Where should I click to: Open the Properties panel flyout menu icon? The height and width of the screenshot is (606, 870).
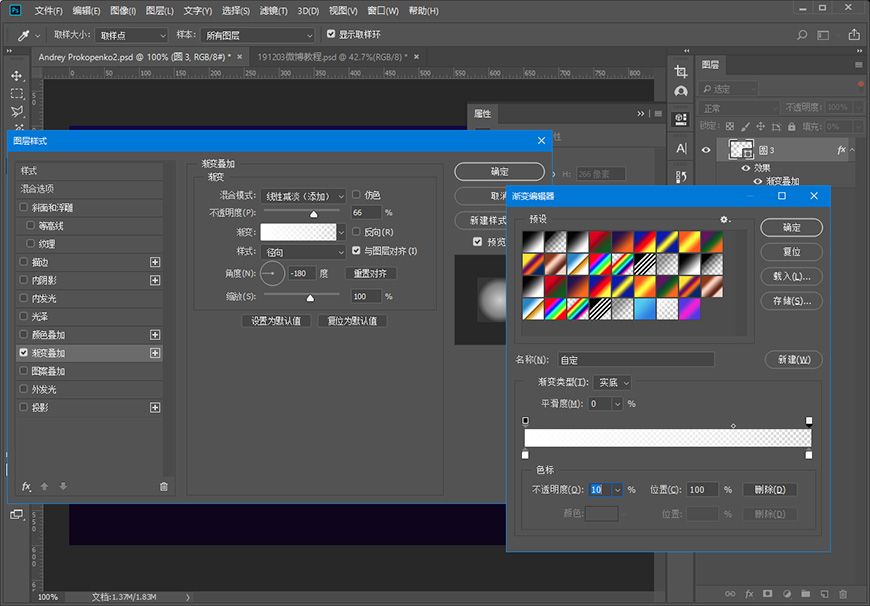[x=658, y=113]
